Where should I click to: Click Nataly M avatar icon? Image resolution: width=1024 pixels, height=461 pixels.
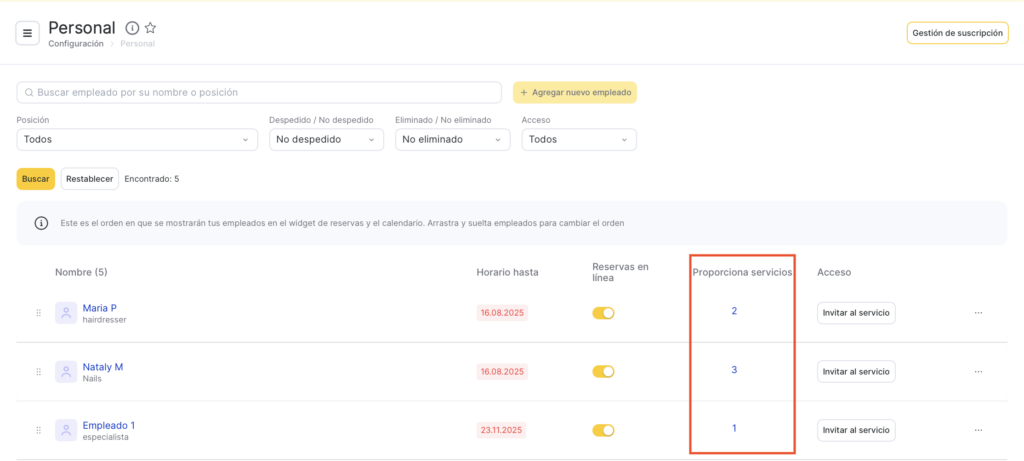(66, 372)
